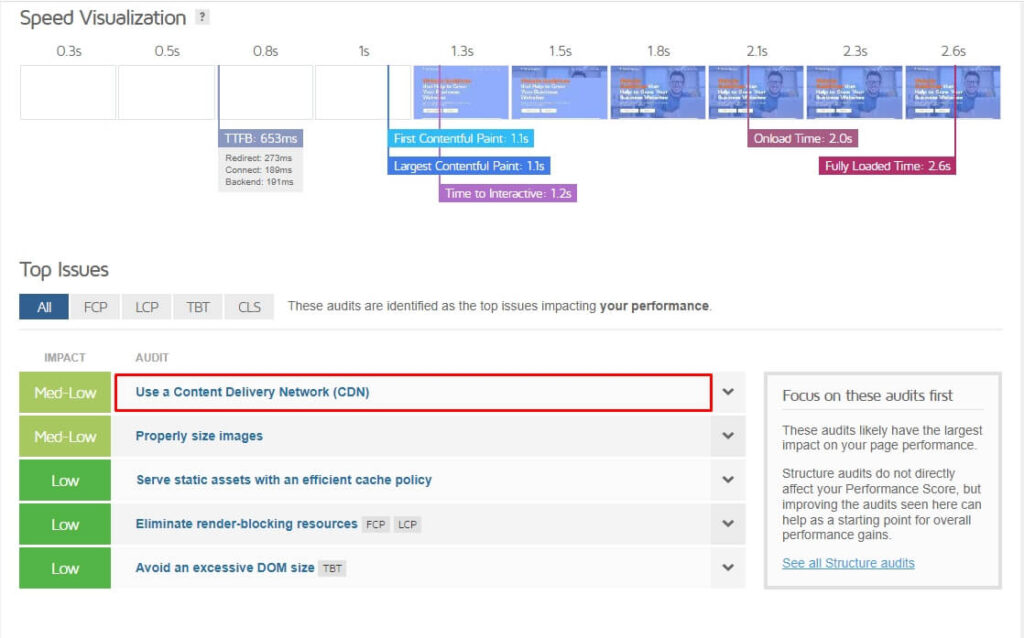Switch to the FCP filter tab

click(x=95, y=307)
